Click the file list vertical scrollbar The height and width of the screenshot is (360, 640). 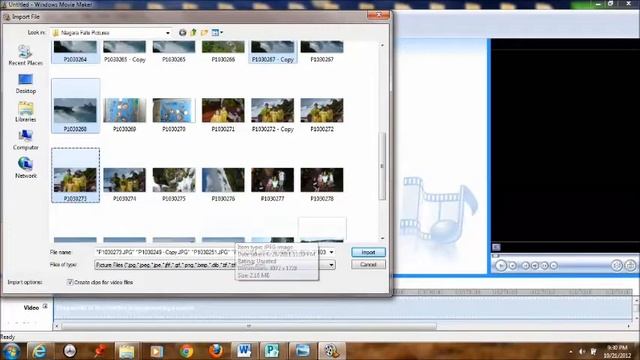(x=382, y=166)
